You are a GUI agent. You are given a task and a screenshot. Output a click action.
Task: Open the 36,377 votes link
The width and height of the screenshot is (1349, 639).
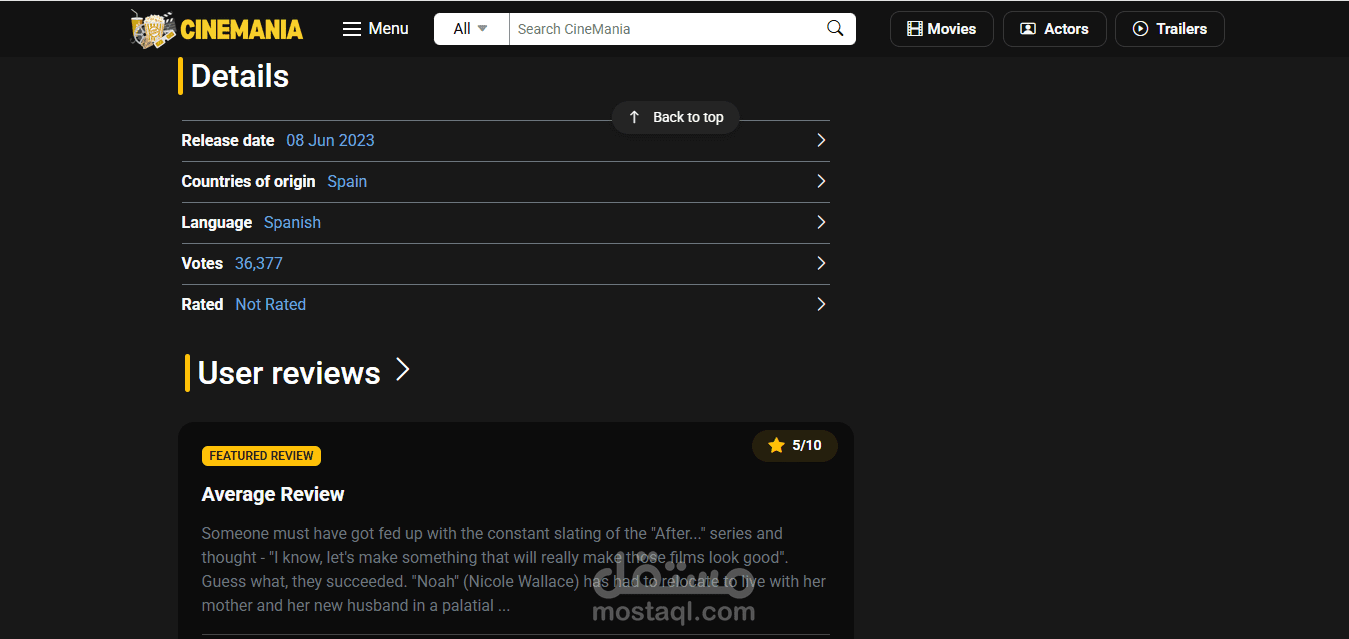click(x=259, y=263)
